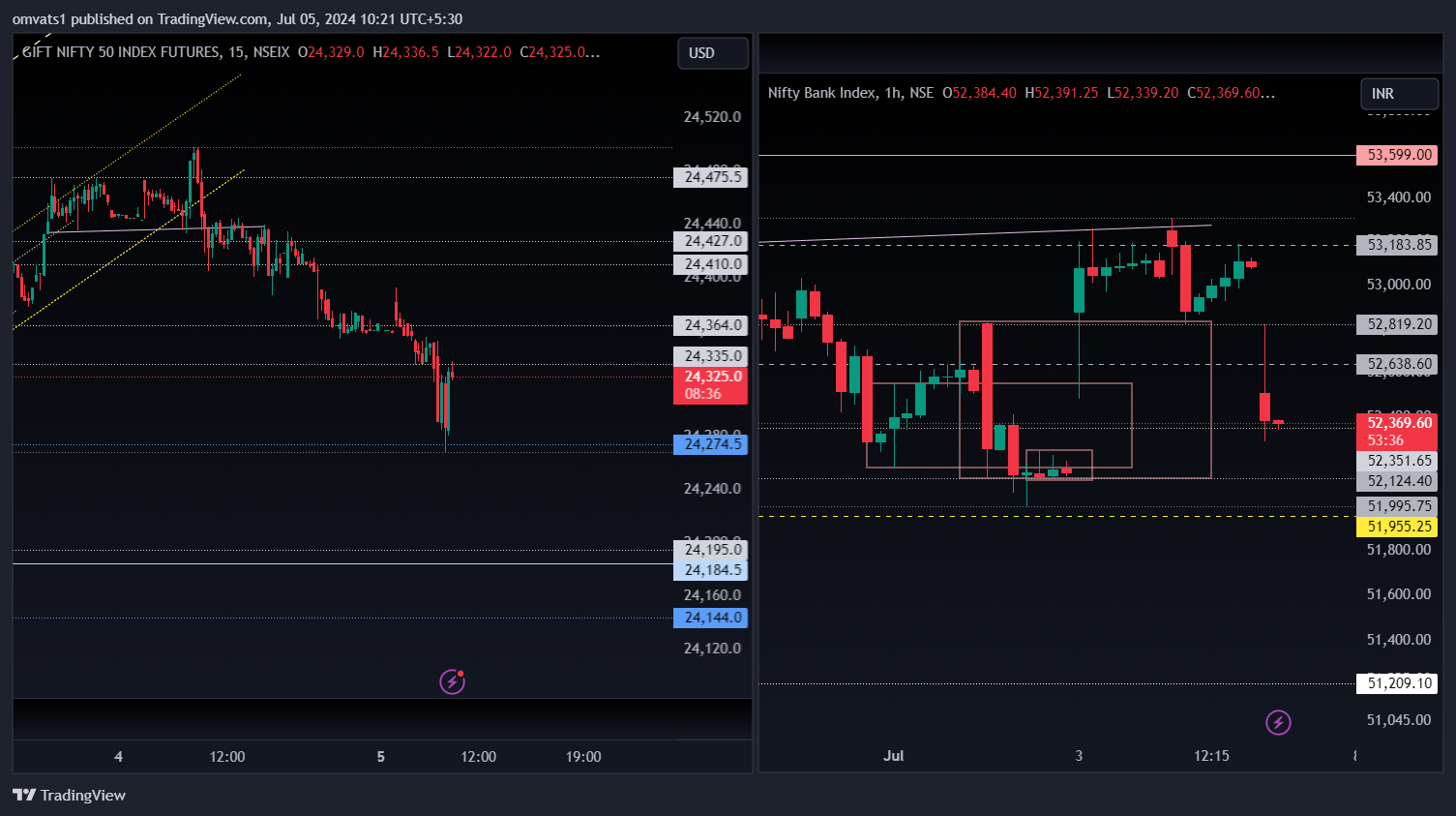Select the light-blue price label 24,184.5

click(x=710, y=570)
